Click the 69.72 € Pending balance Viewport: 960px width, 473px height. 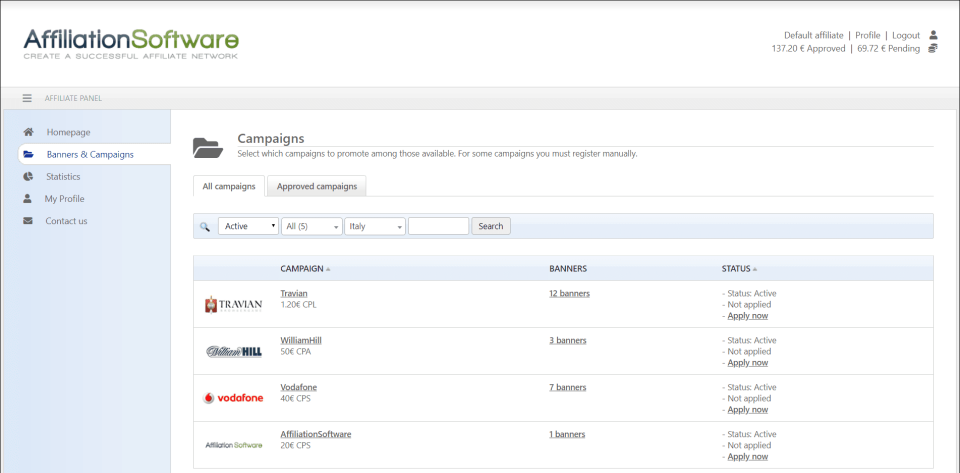click(x=888, y=48)
